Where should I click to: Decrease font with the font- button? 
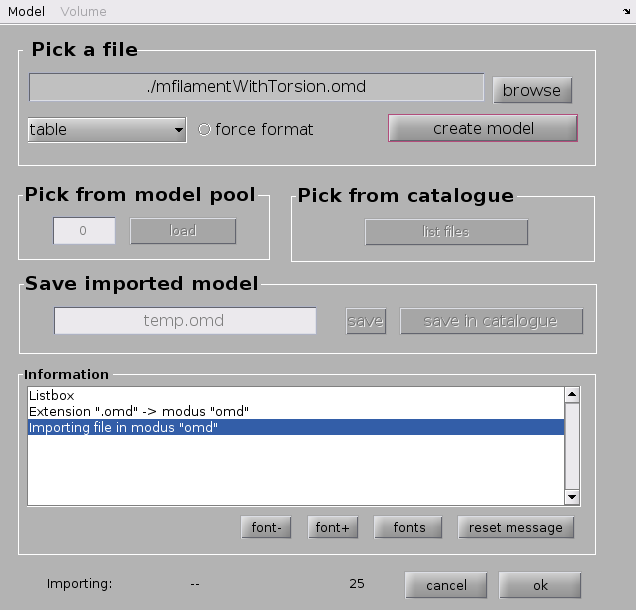point(266,527)
